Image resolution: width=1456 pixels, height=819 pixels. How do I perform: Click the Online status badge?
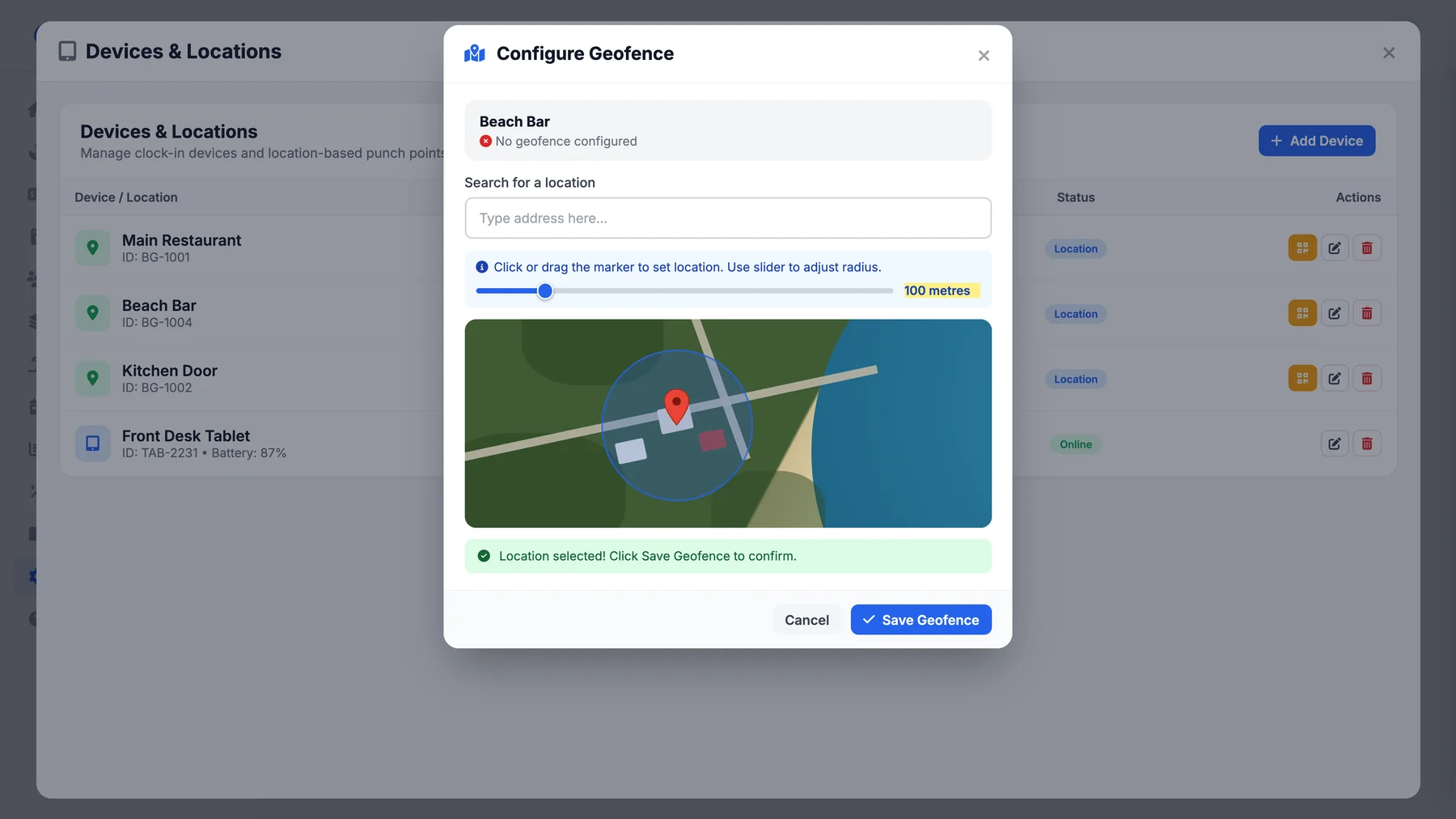[x=1076, y=444]
